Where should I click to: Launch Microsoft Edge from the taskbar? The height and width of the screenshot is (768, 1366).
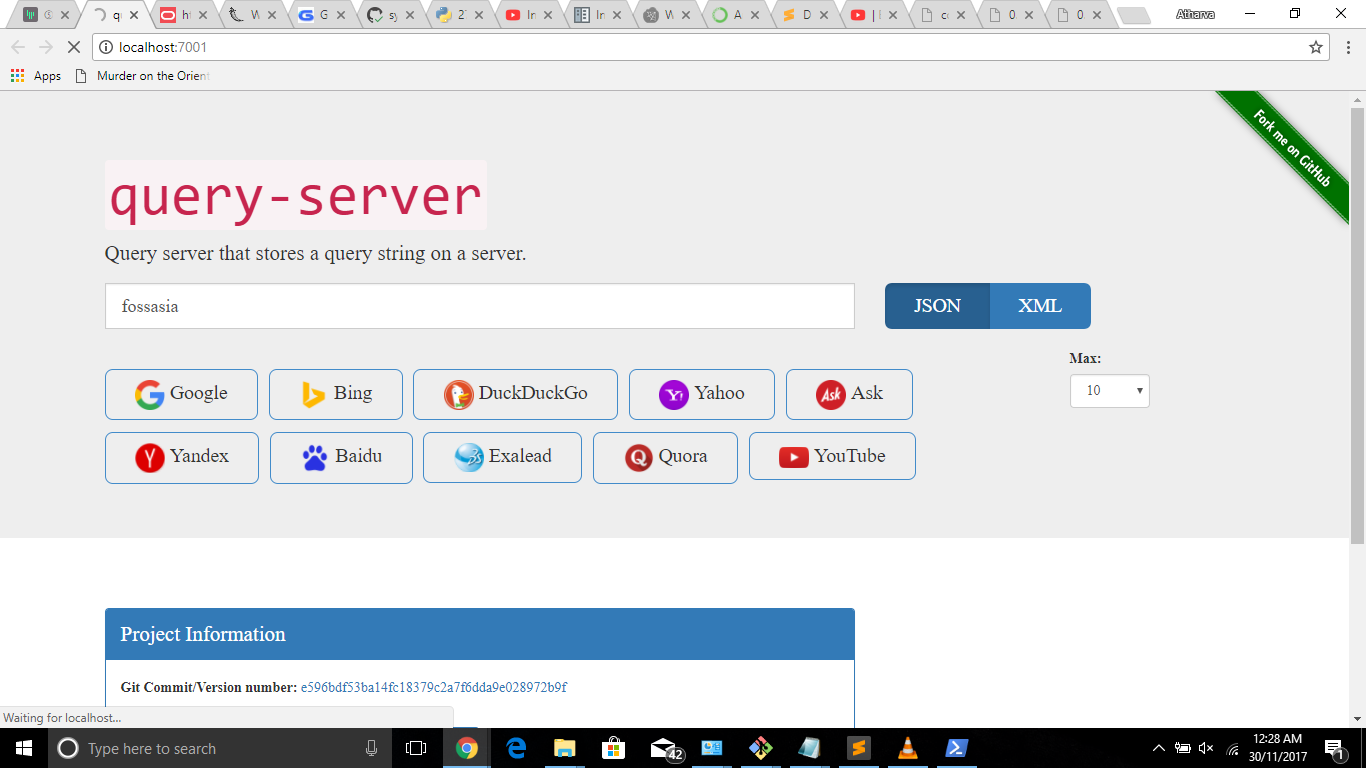(516, 748)
